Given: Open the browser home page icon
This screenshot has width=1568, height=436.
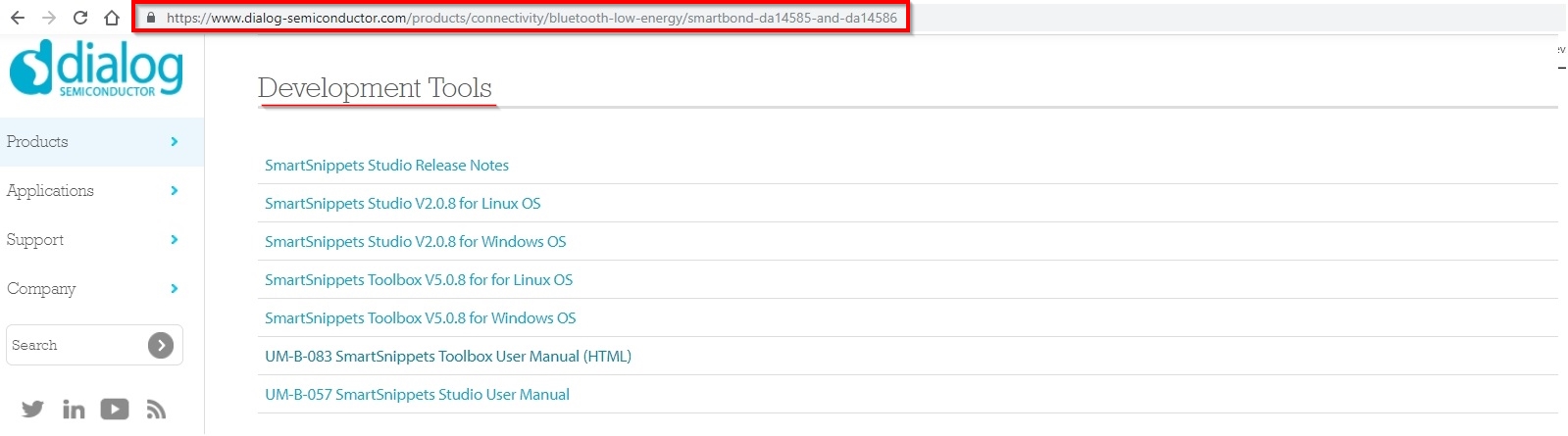Looking at the screenshot, I should (x=112, y=18).
